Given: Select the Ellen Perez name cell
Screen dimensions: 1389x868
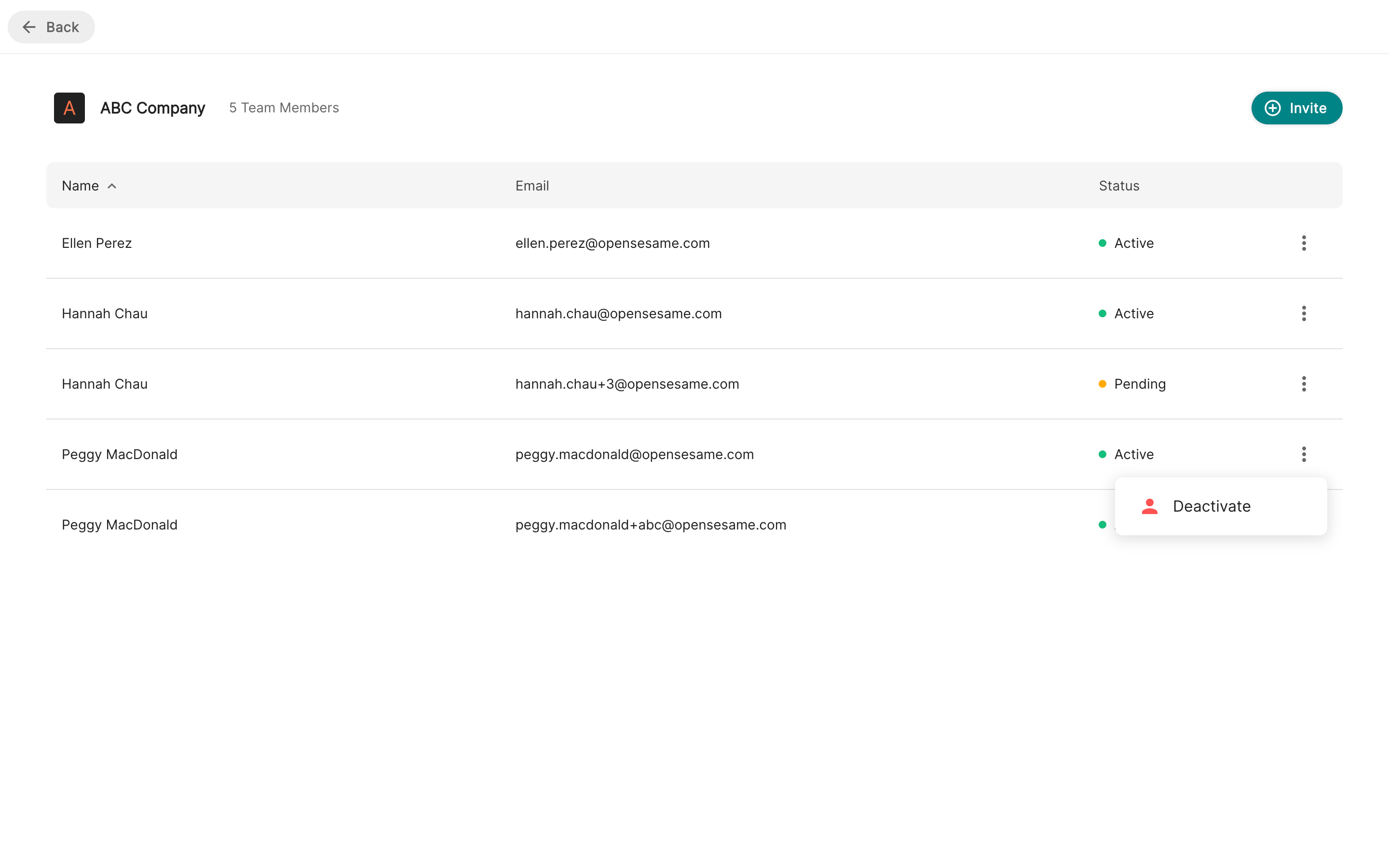Looking at the screenshot, I should 97,243.
